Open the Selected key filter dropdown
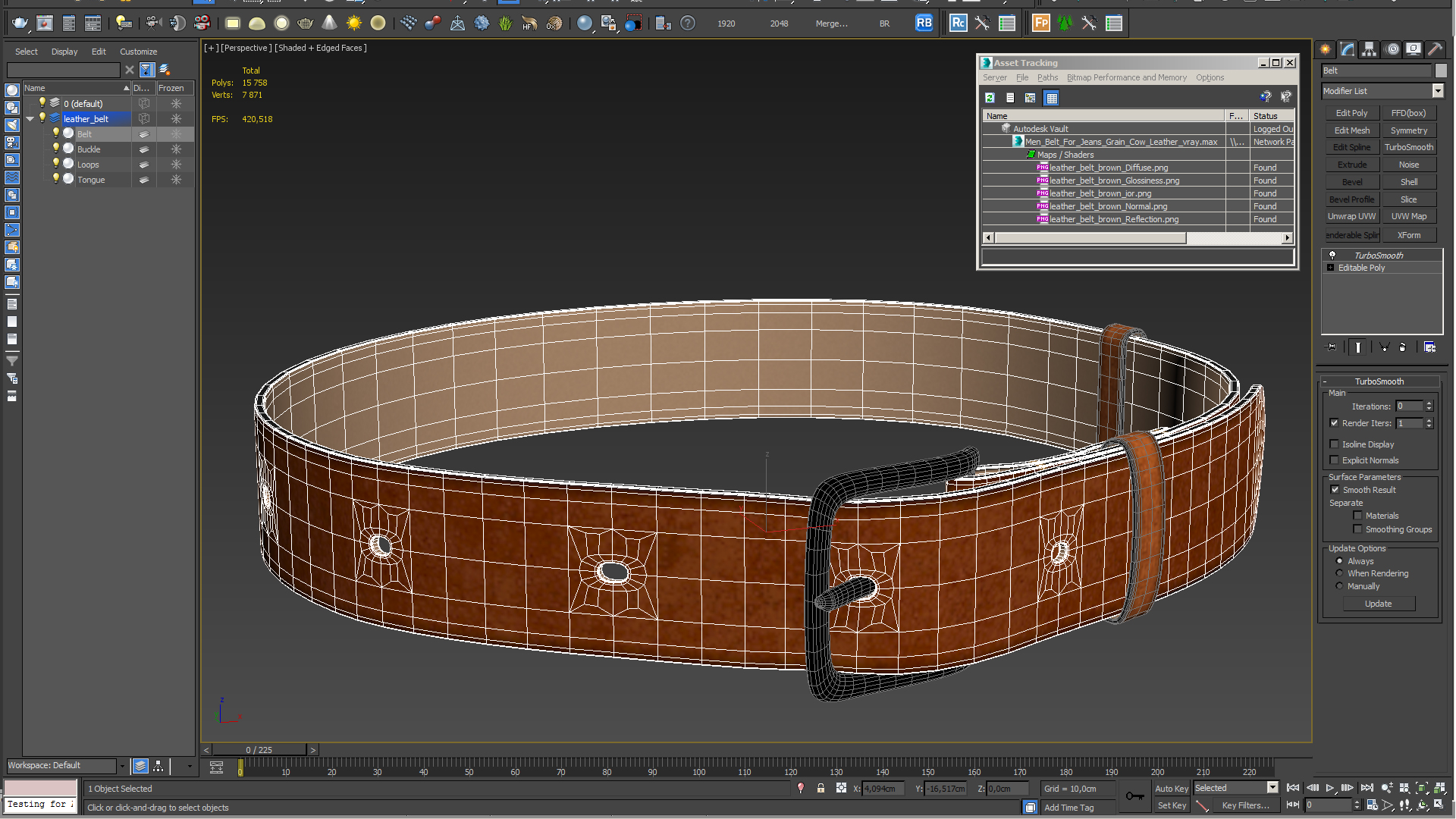 pos(1272,788)
